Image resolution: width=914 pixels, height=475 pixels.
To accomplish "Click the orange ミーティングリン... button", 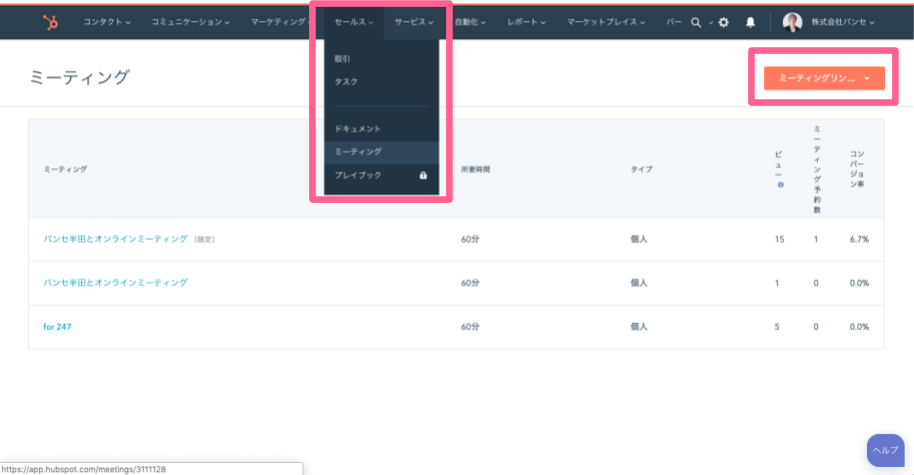I will tap(823, 78).
